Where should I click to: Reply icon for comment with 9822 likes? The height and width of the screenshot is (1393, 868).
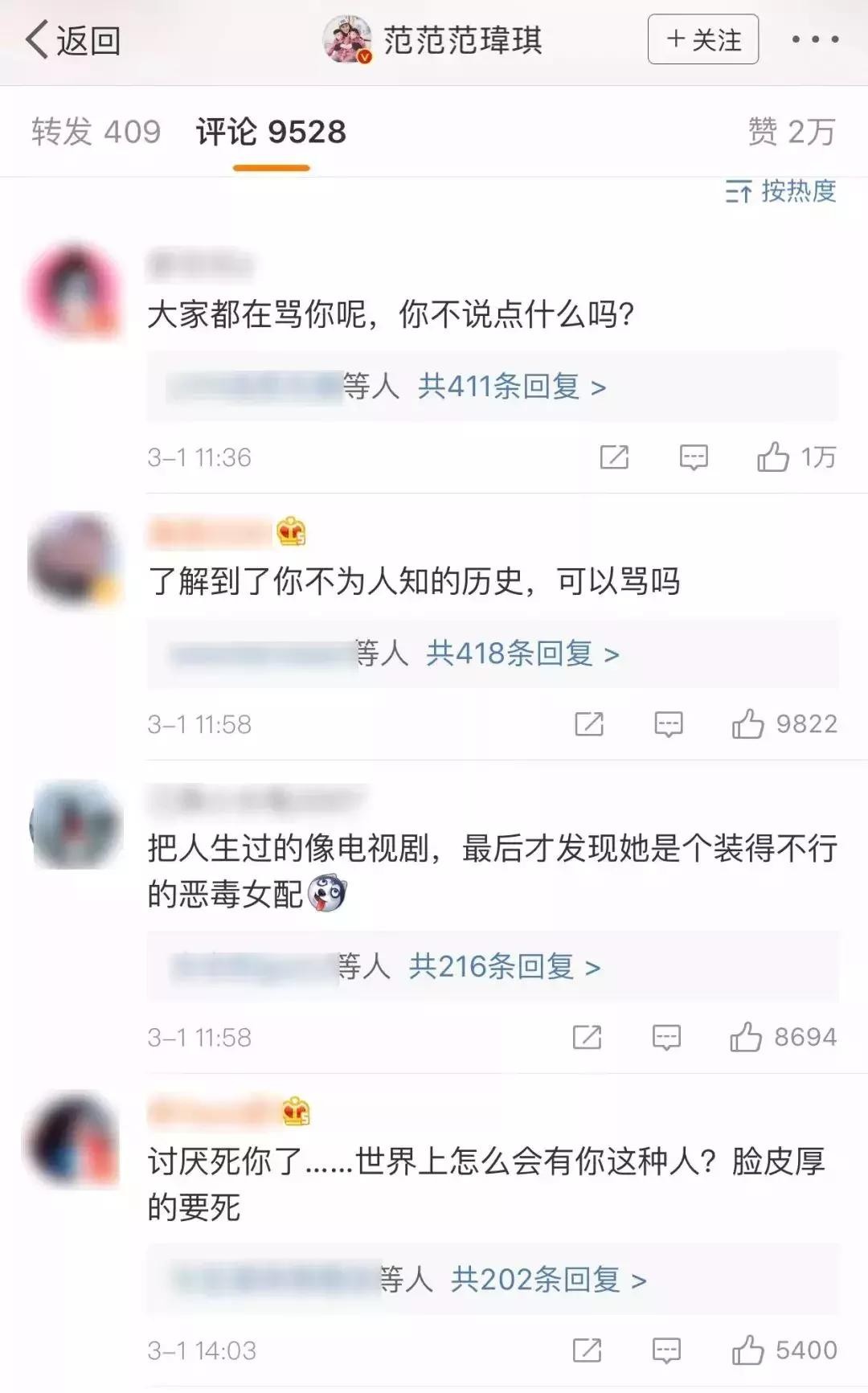click(x=668, y=724)
